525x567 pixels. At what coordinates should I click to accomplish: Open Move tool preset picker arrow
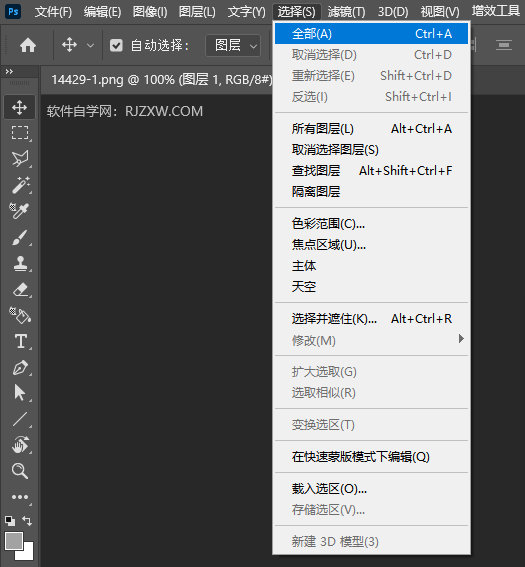90,46
